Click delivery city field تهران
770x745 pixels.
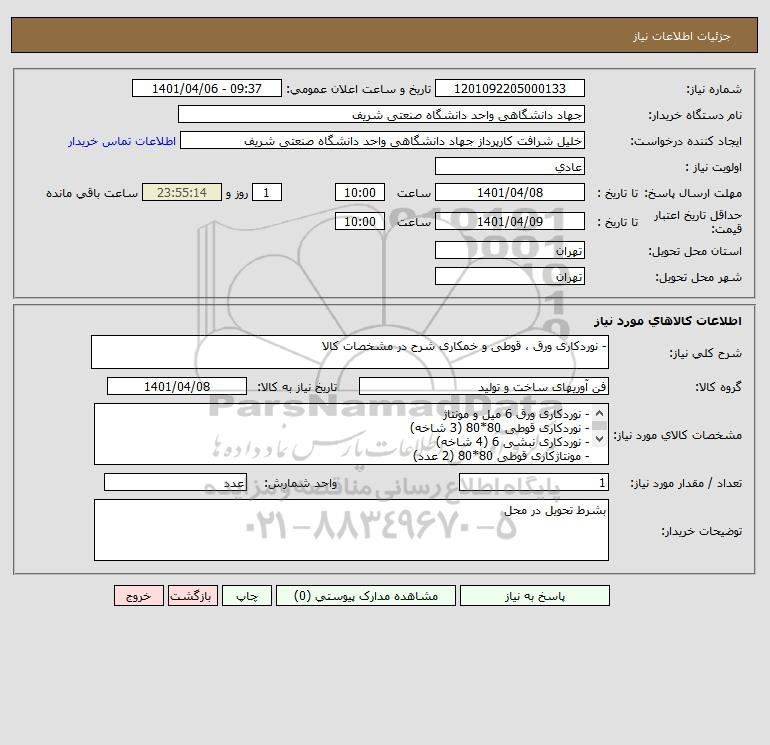point(510,276)
